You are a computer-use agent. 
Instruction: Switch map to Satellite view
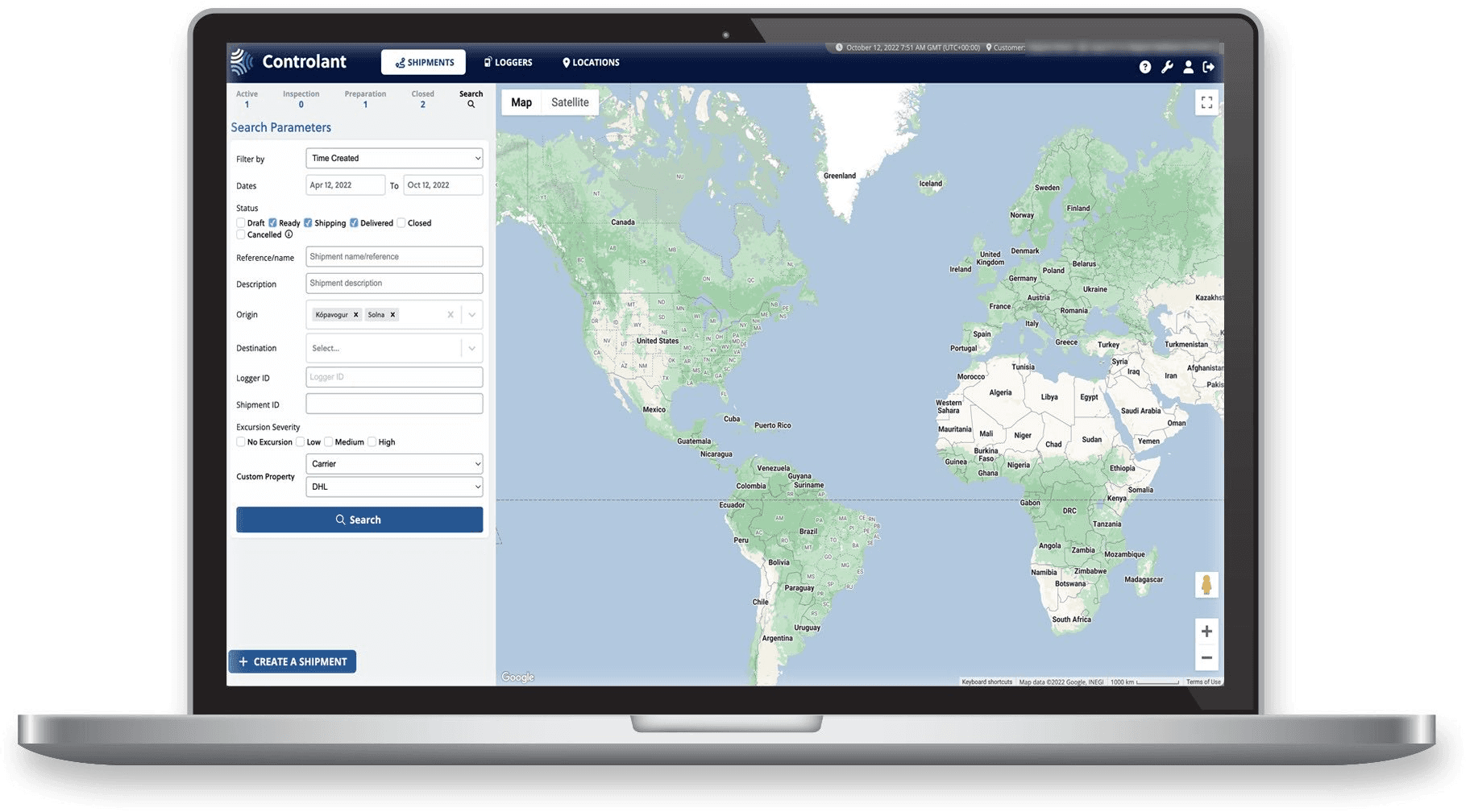tap(570, 102)
